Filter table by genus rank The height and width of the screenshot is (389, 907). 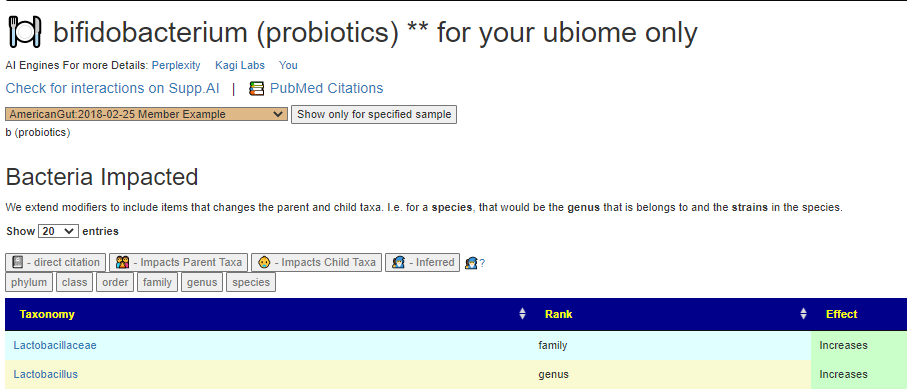click(202, 282)
